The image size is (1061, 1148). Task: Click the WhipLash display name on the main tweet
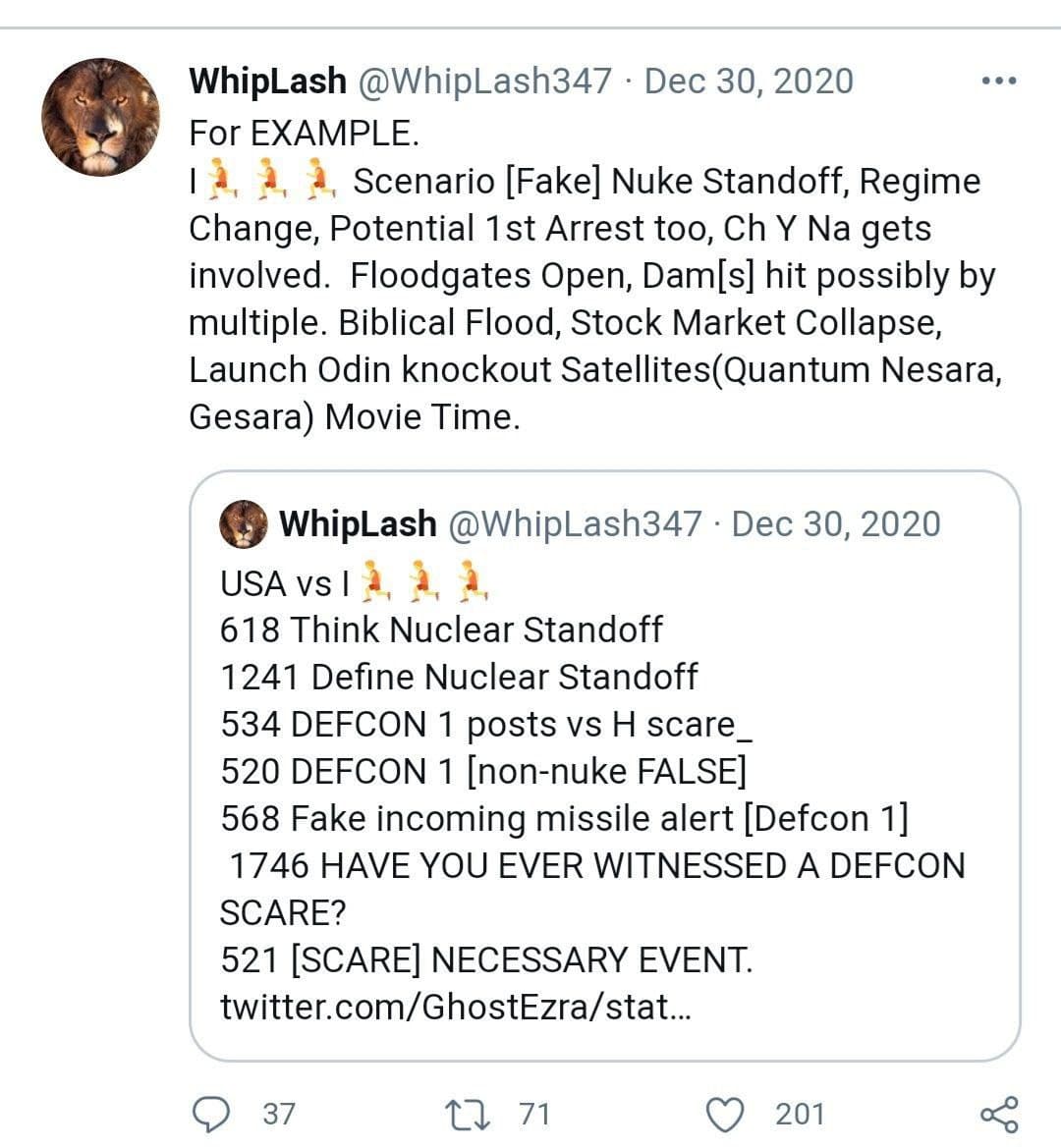(267, 82)
